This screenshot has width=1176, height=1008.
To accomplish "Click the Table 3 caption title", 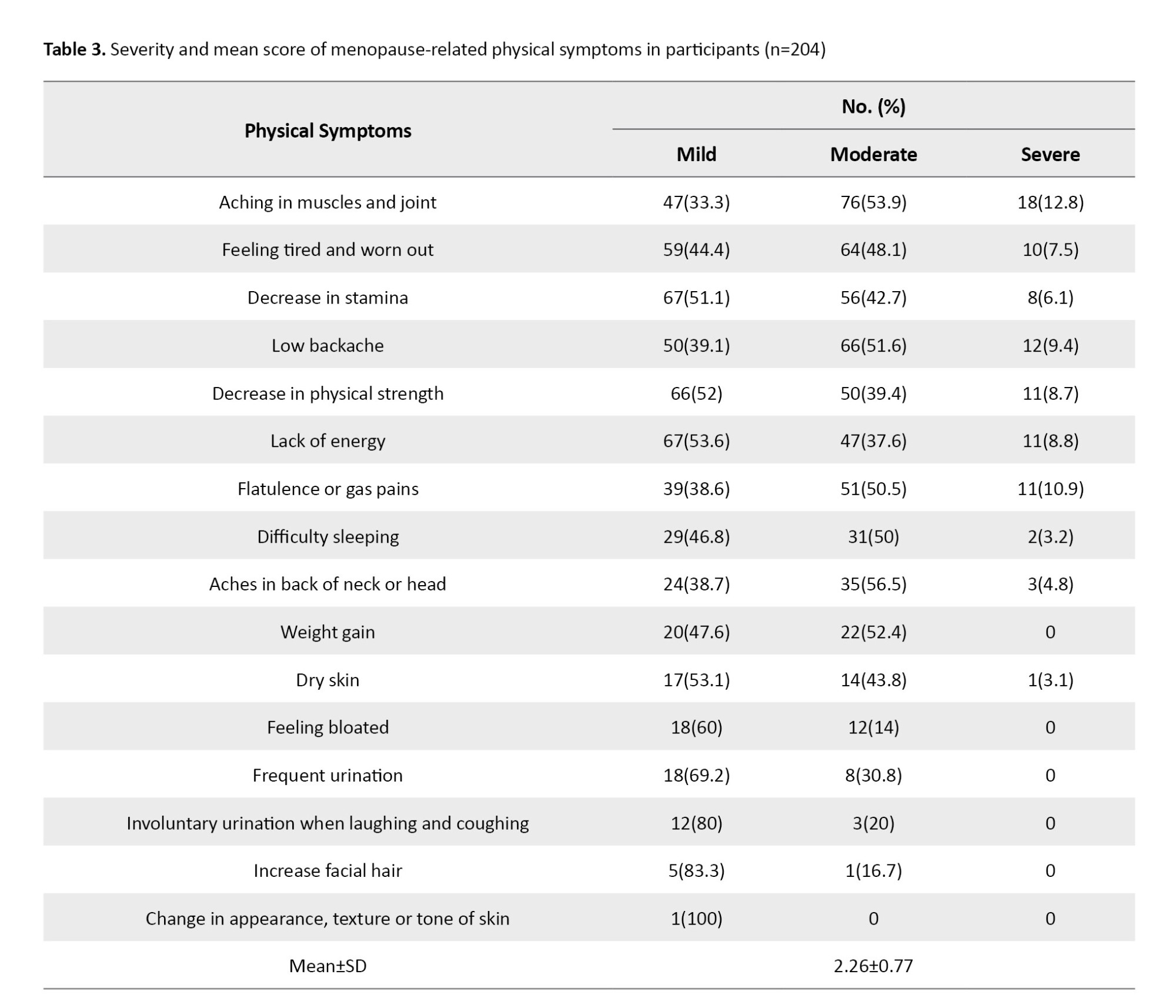I will (434, 49).
